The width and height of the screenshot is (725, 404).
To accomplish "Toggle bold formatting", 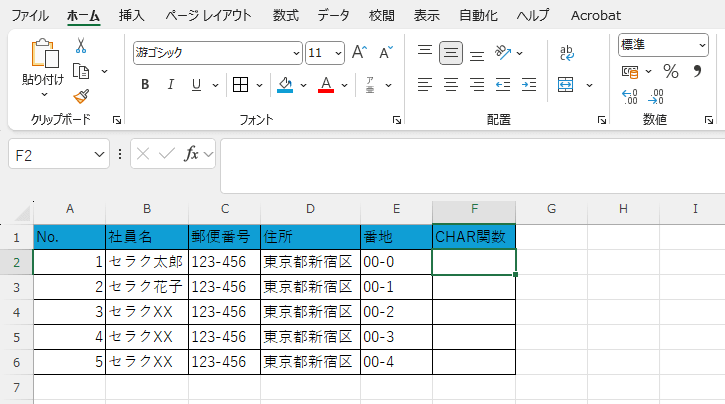I will [x=145, y=85].
